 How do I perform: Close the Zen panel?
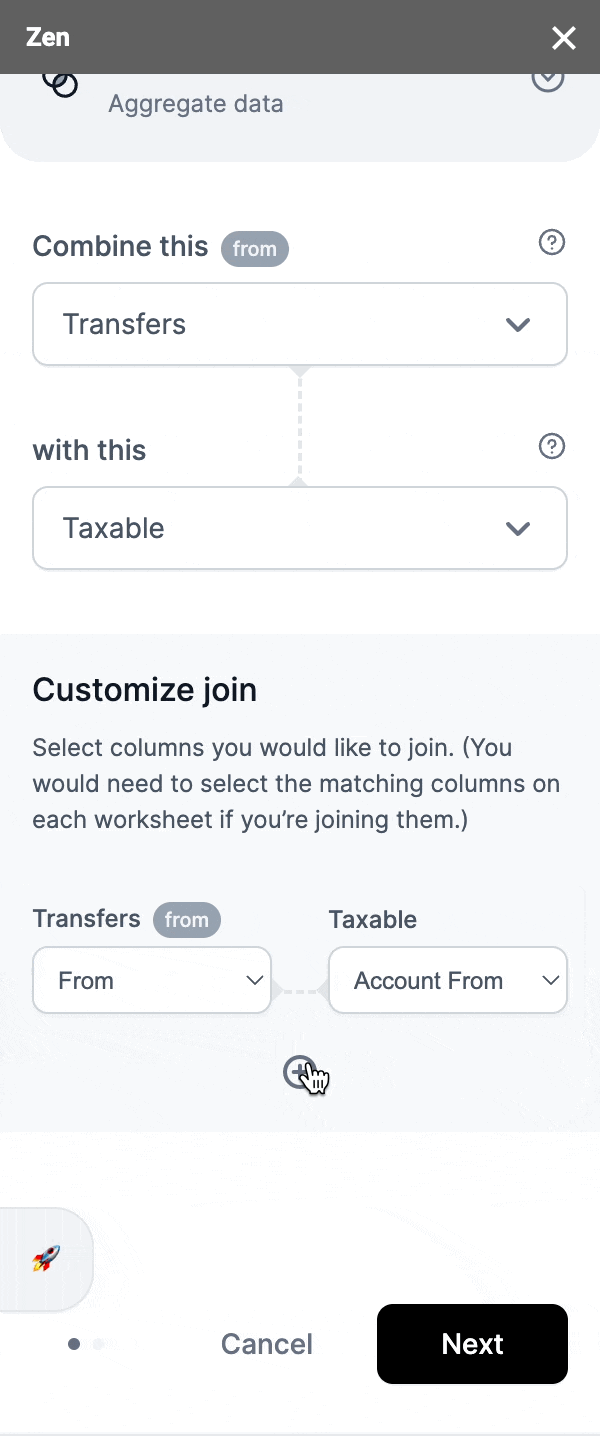click(564, 38)
